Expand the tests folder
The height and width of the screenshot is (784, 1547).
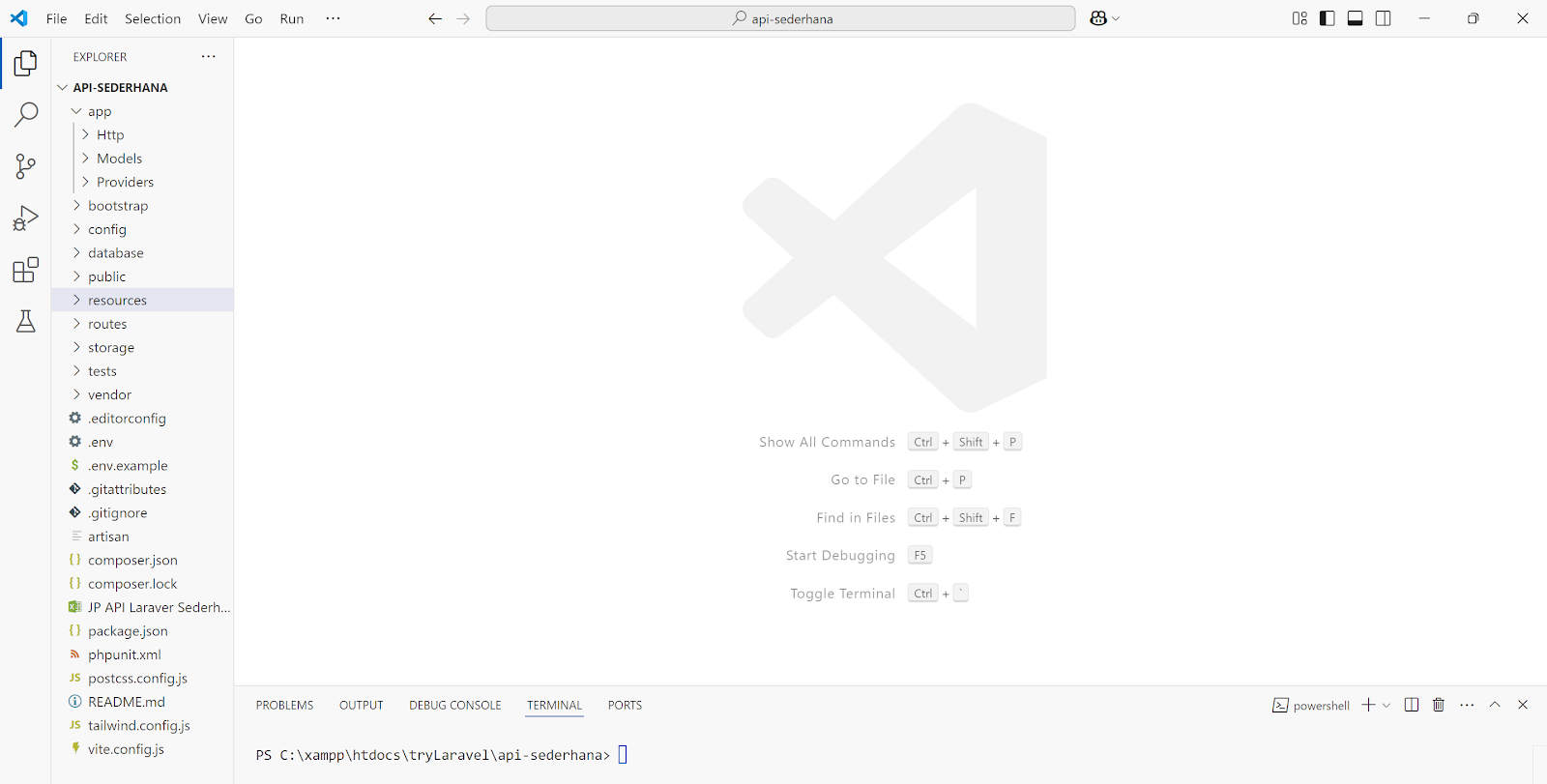click(142, 371)
